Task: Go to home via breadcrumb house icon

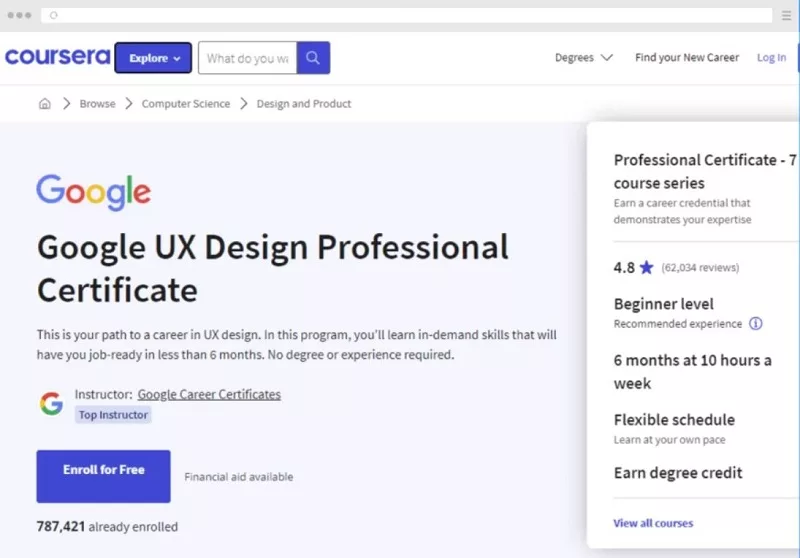Action: tap(45, 104)
